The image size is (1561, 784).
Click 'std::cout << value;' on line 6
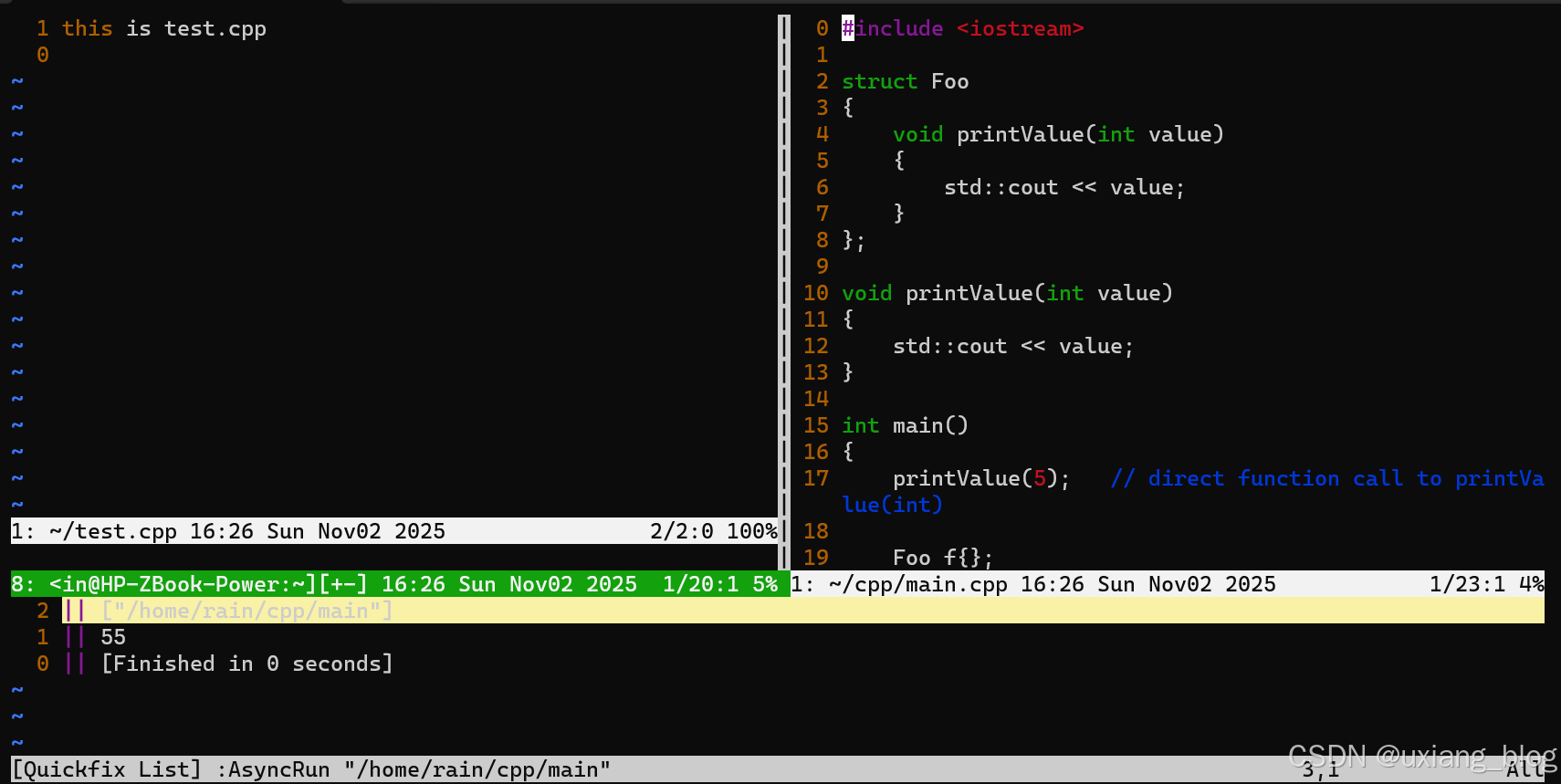1064,187
